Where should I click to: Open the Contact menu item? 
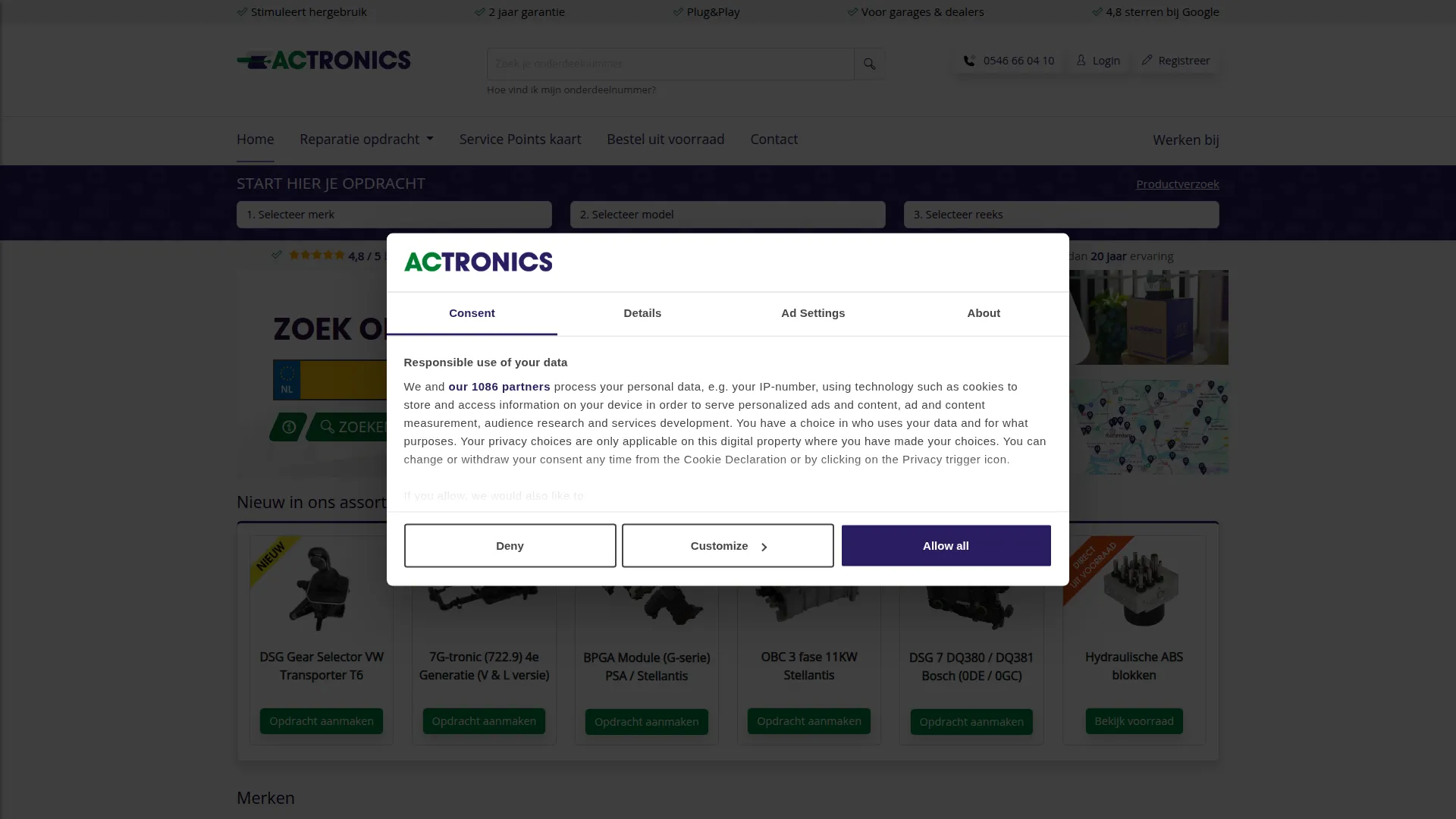click(773, 140)
